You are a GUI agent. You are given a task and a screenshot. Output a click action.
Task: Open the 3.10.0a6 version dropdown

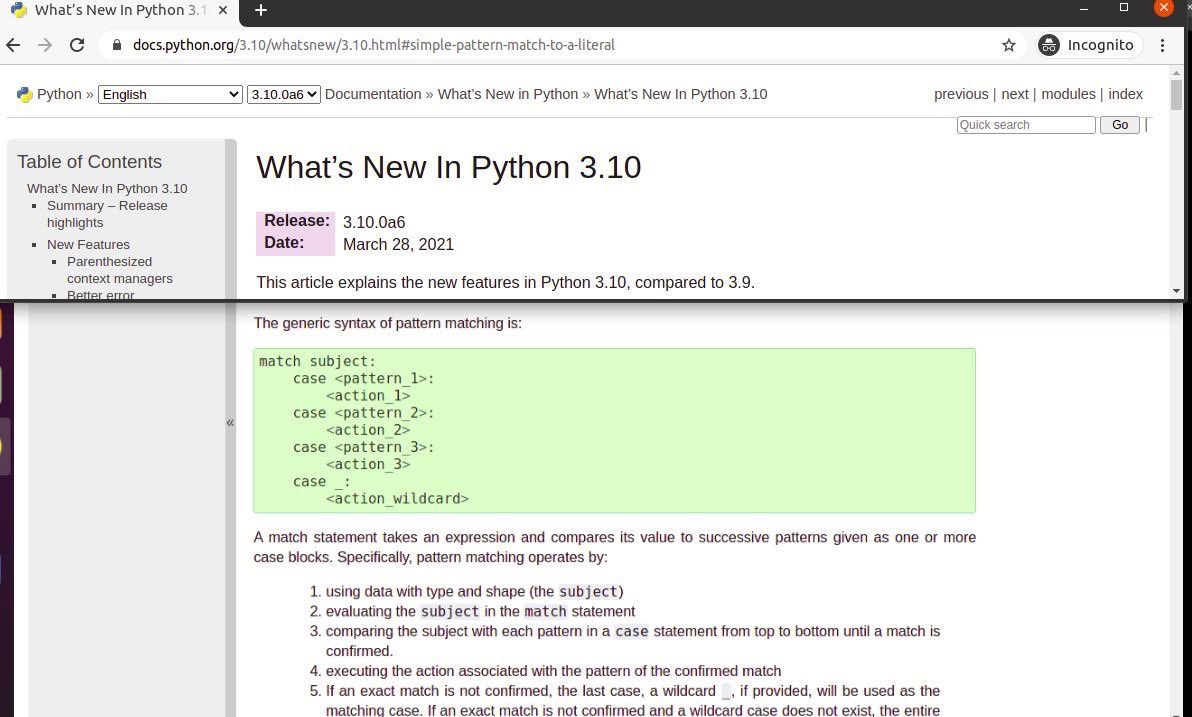[284, 94]
